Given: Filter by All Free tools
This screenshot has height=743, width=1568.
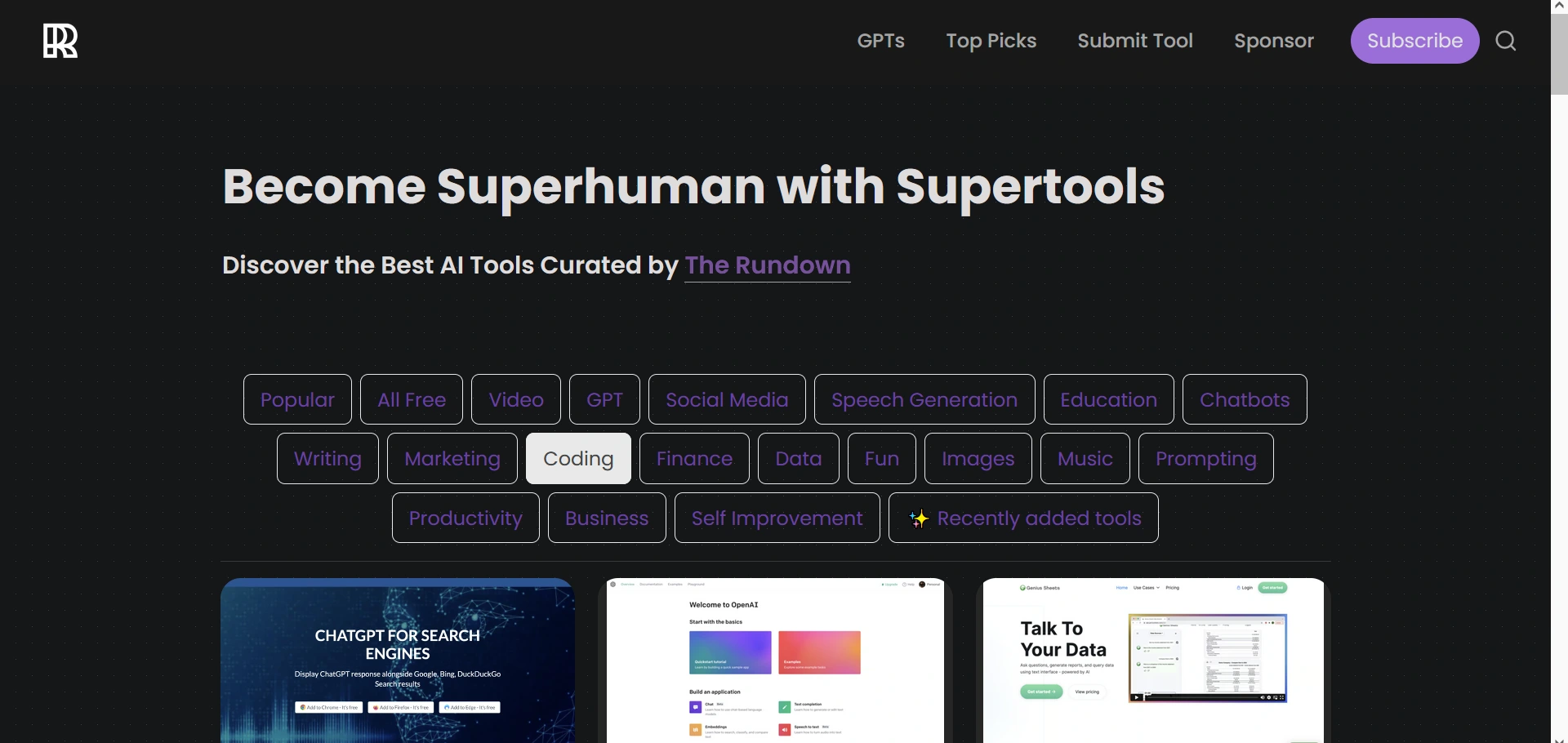Looking at the screenshot, I should 412,399.
